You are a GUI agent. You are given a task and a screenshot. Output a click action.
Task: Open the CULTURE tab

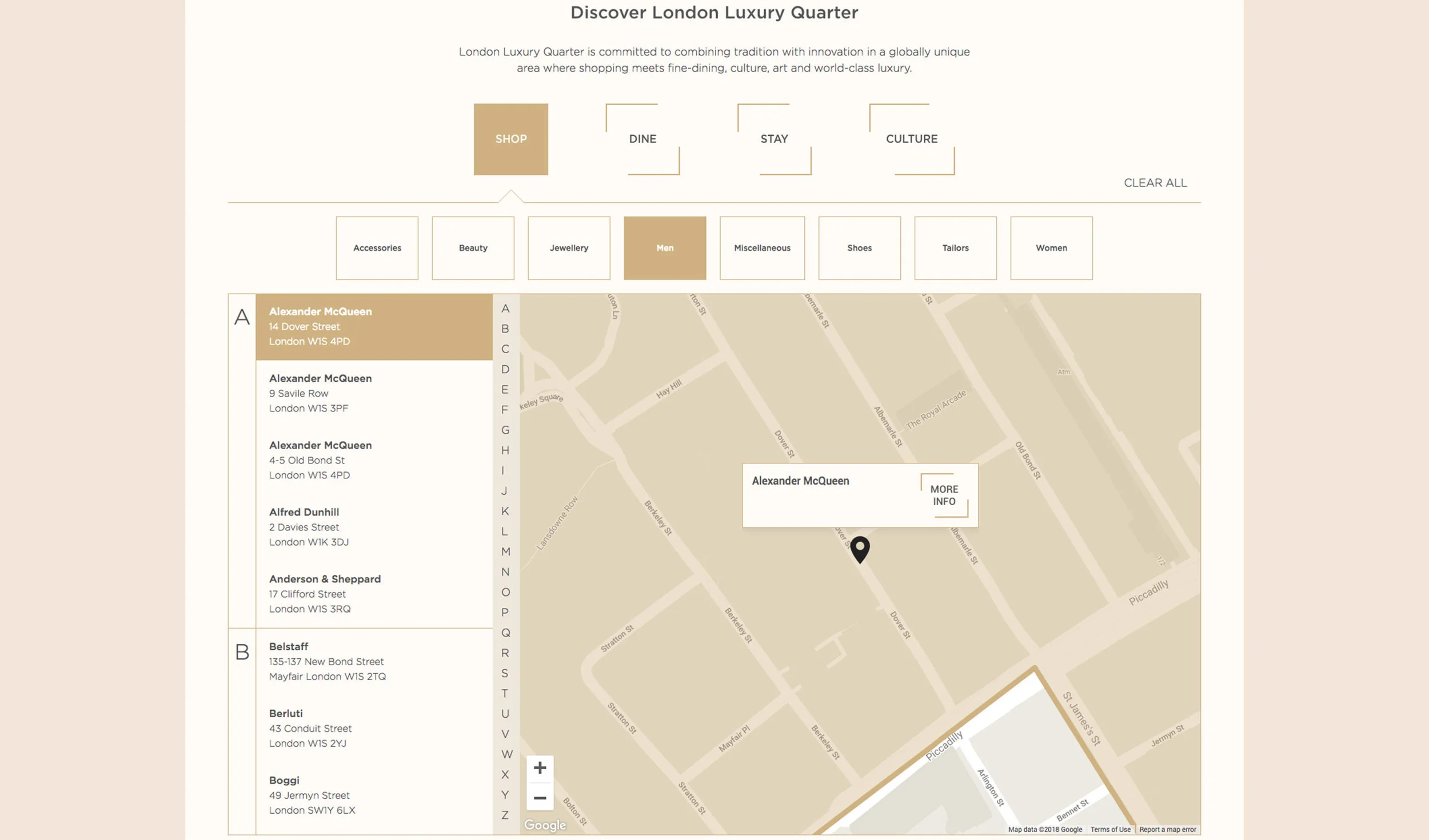912,139
